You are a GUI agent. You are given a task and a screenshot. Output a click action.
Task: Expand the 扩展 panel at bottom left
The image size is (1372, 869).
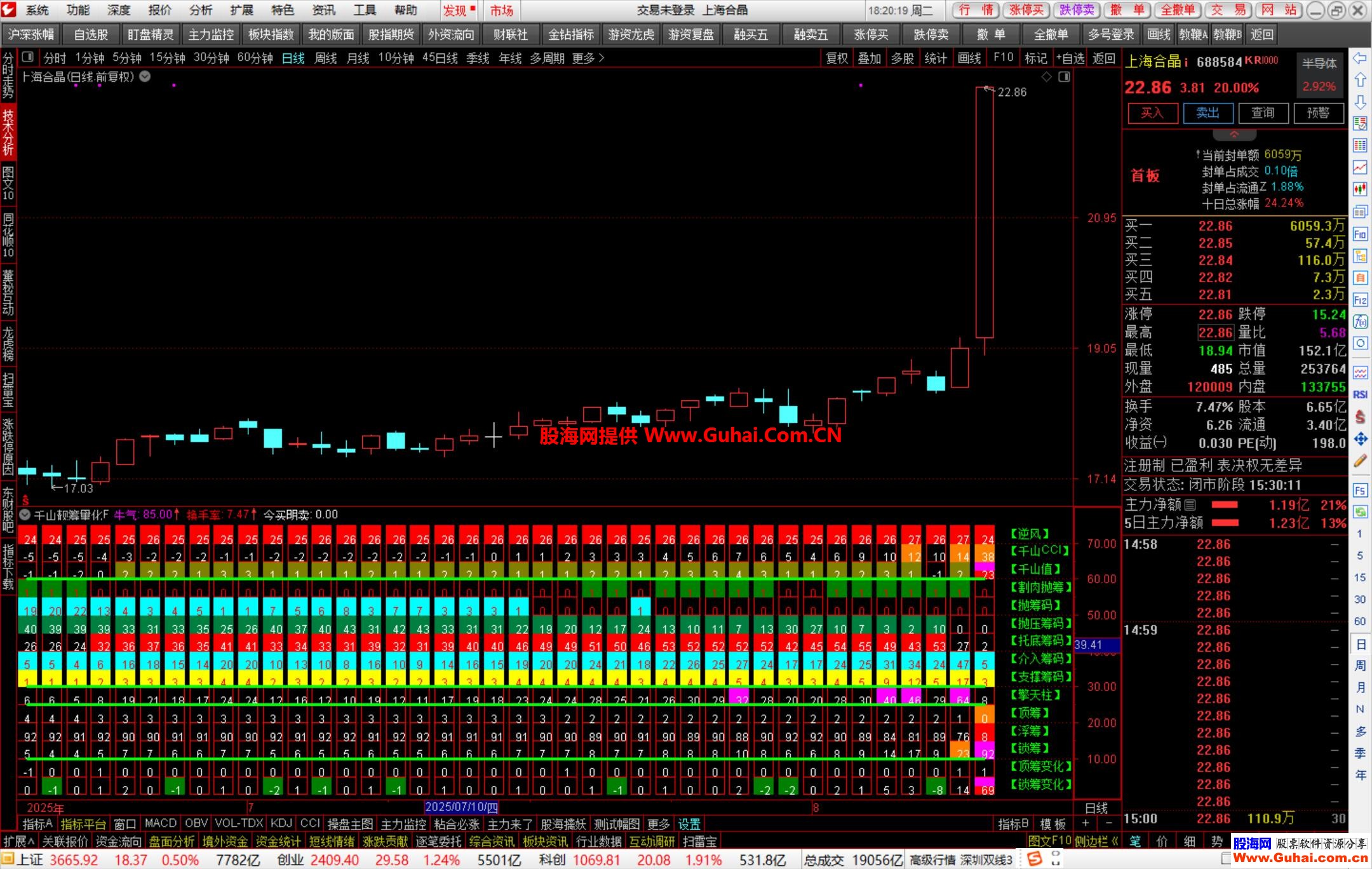click(19, 842)
